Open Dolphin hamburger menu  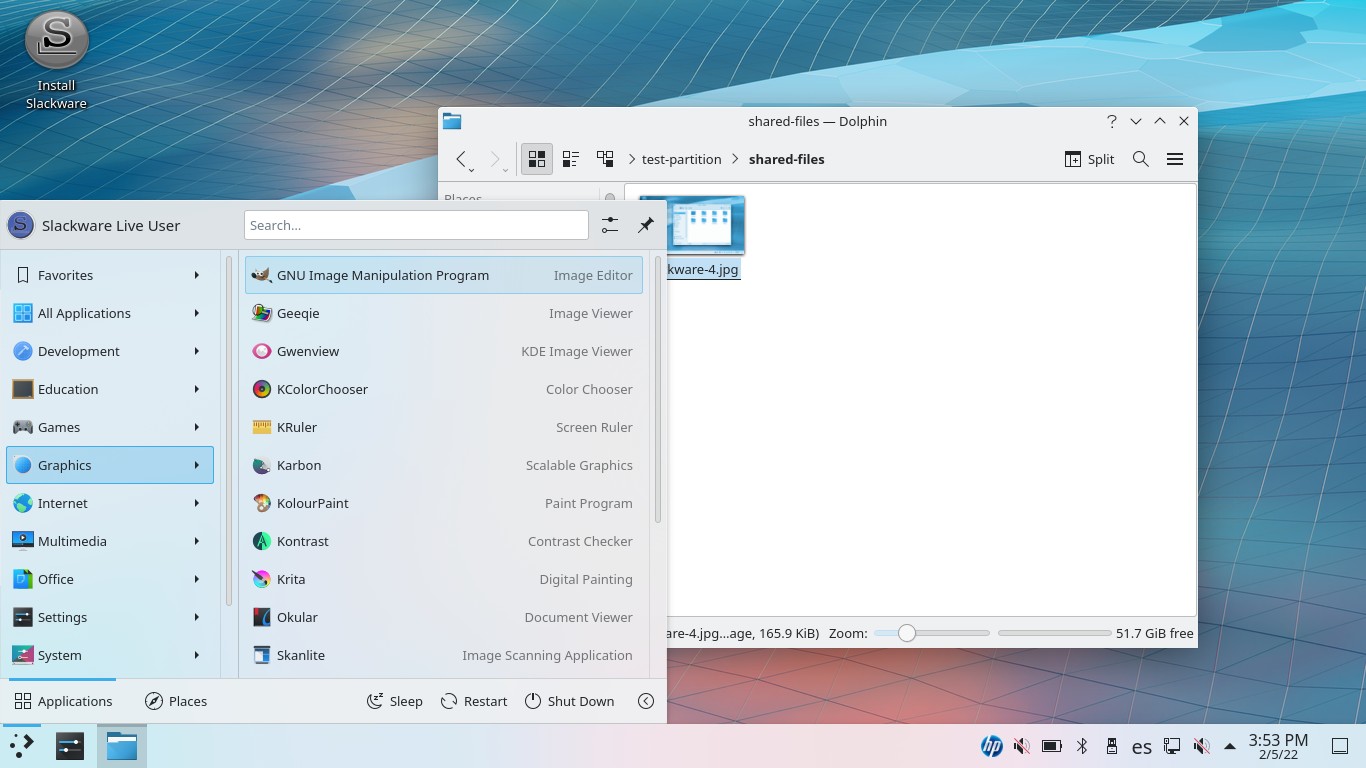click(1175, 159)
